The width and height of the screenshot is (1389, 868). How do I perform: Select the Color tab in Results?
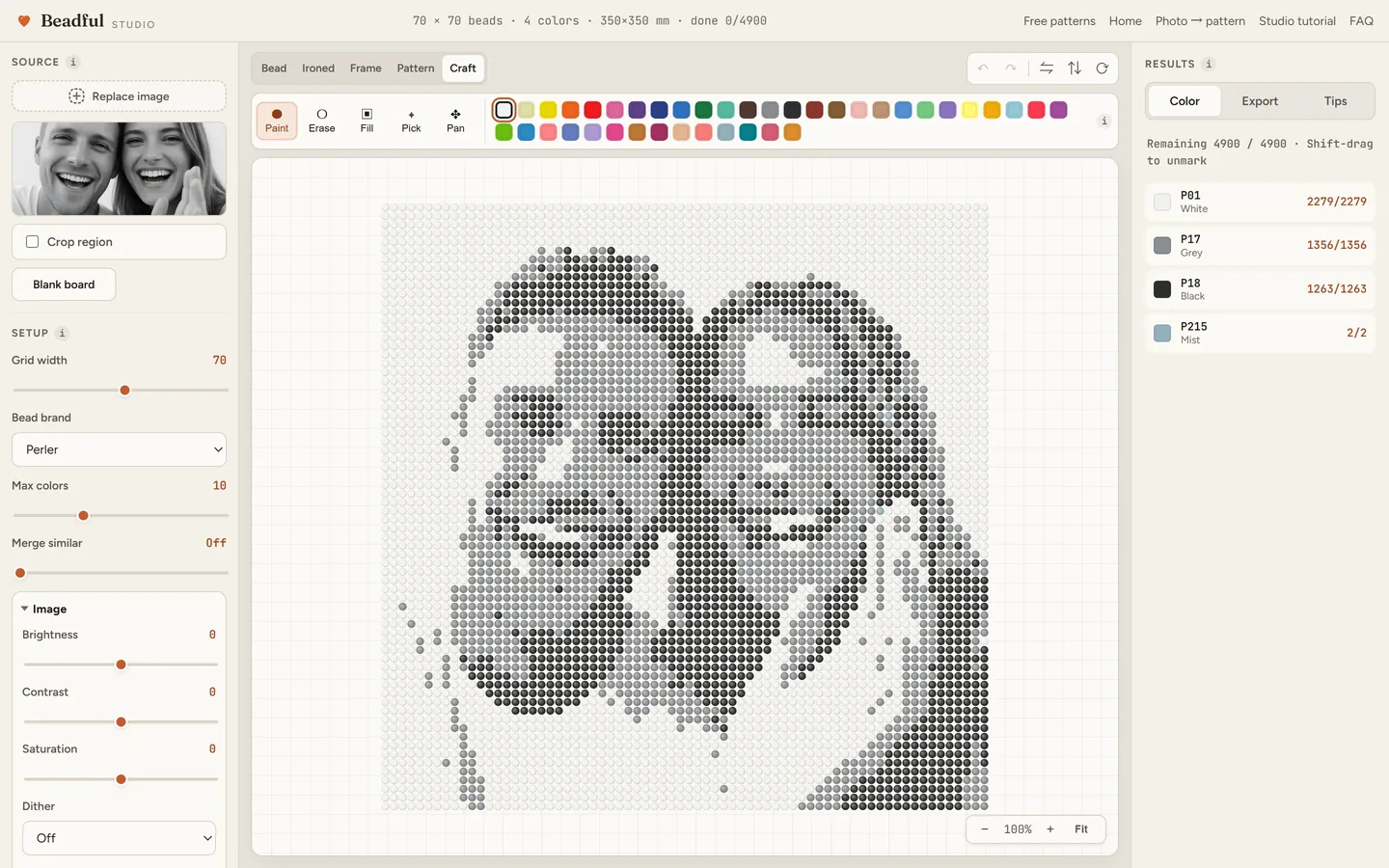[x=1185, y=101]
